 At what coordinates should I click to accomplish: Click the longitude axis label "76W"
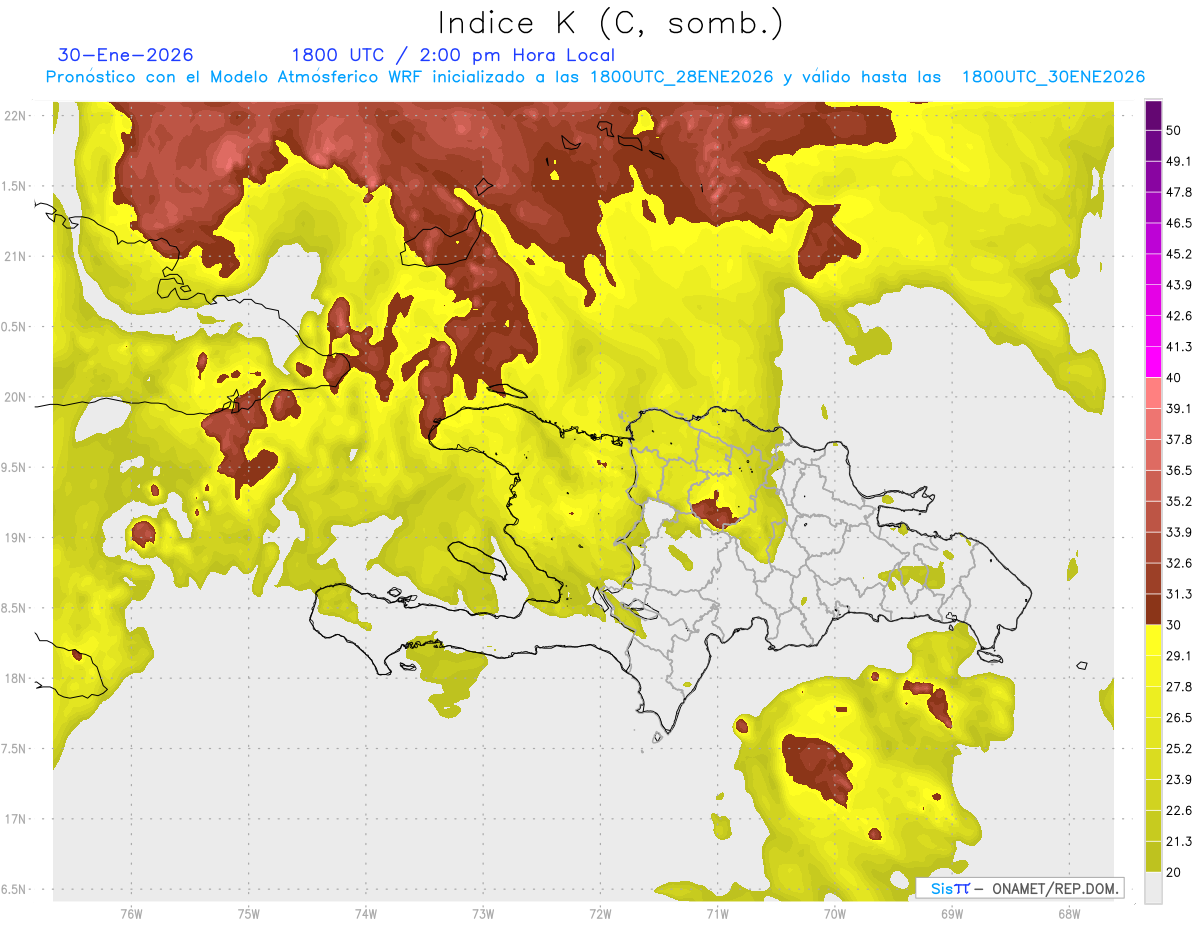pos(131,914)
